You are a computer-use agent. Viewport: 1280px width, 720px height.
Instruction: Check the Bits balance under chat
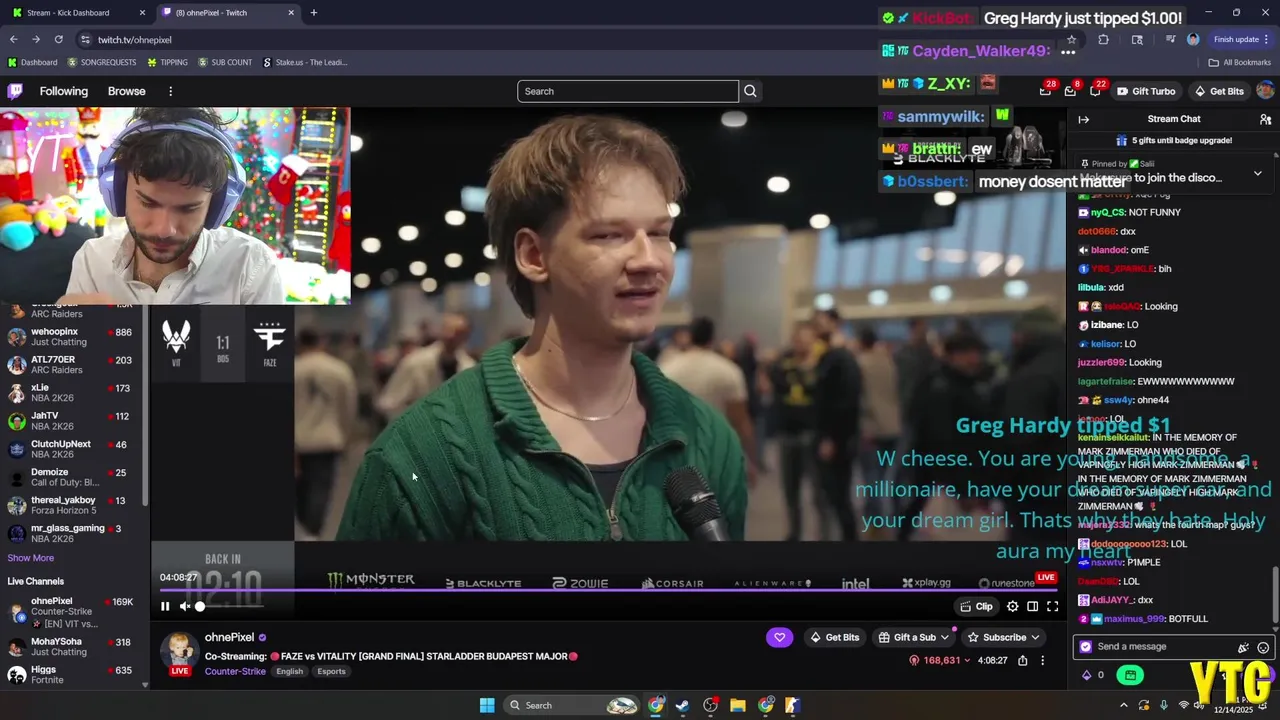pyautogui.click(x=1093, y=675)
